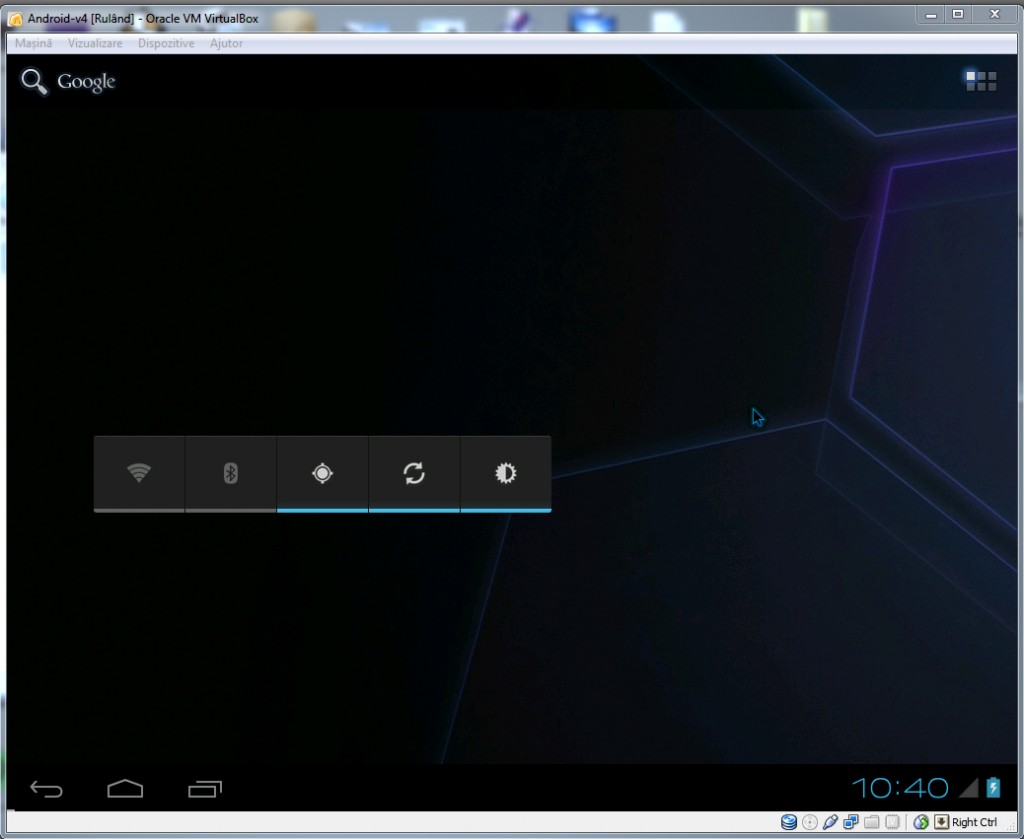The width and height of the screenshot is (1024, 839).
Task: Click the 10:40 clock in system bar
Action: pos(900,788)
